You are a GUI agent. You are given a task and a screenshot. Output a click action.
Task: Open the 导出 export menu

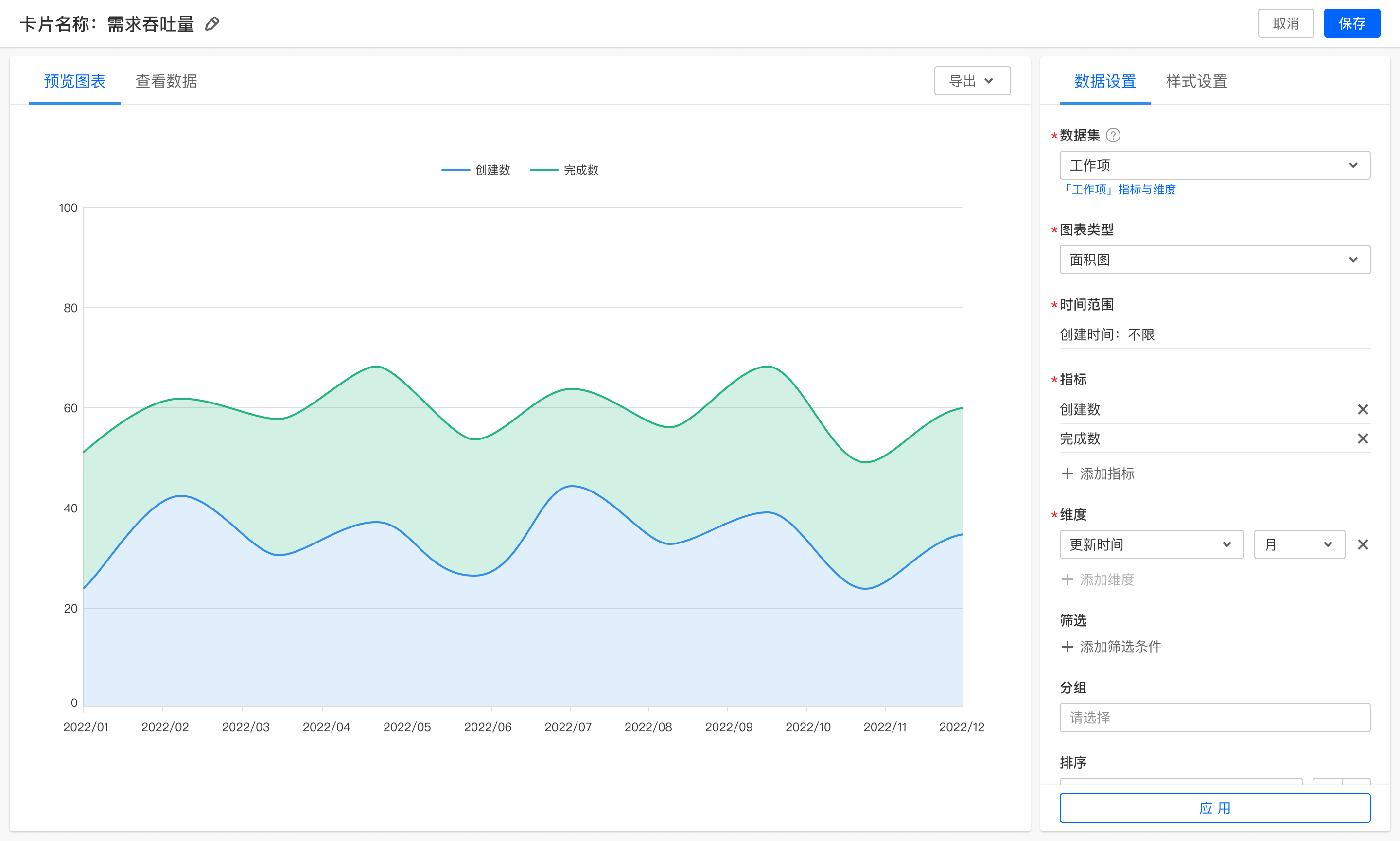click(972, 81)
